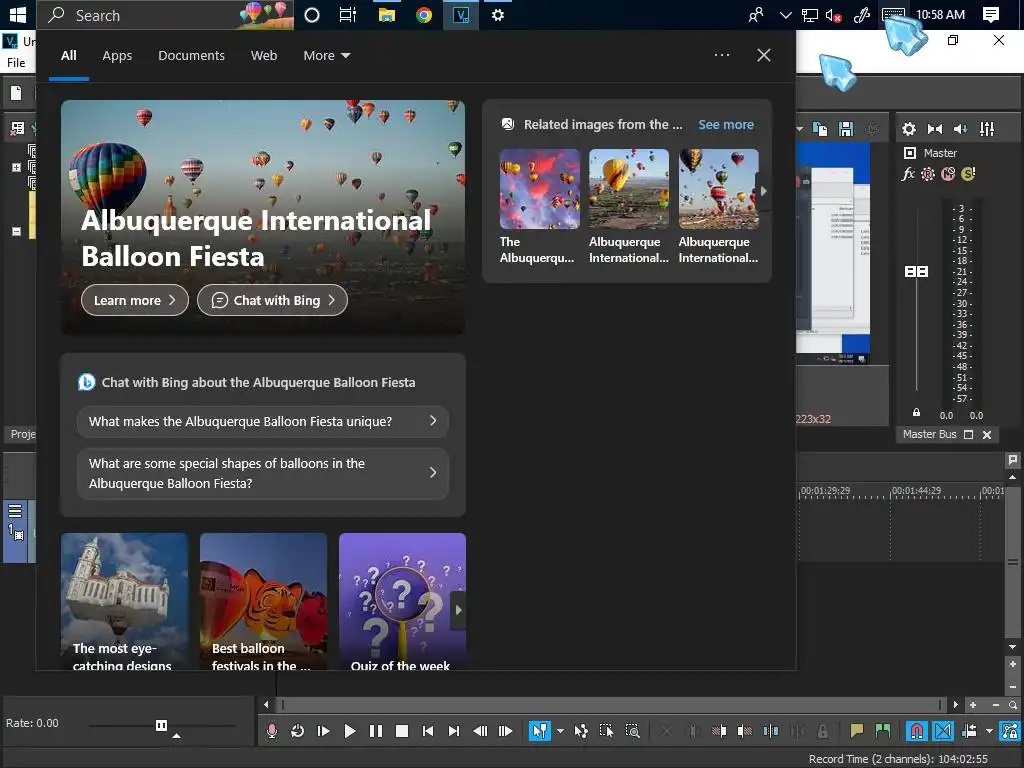Image resolution: width=1024 pixels, height=768 pixels.
Task: Switch to the Documents search tab
Action: (191, 56)
